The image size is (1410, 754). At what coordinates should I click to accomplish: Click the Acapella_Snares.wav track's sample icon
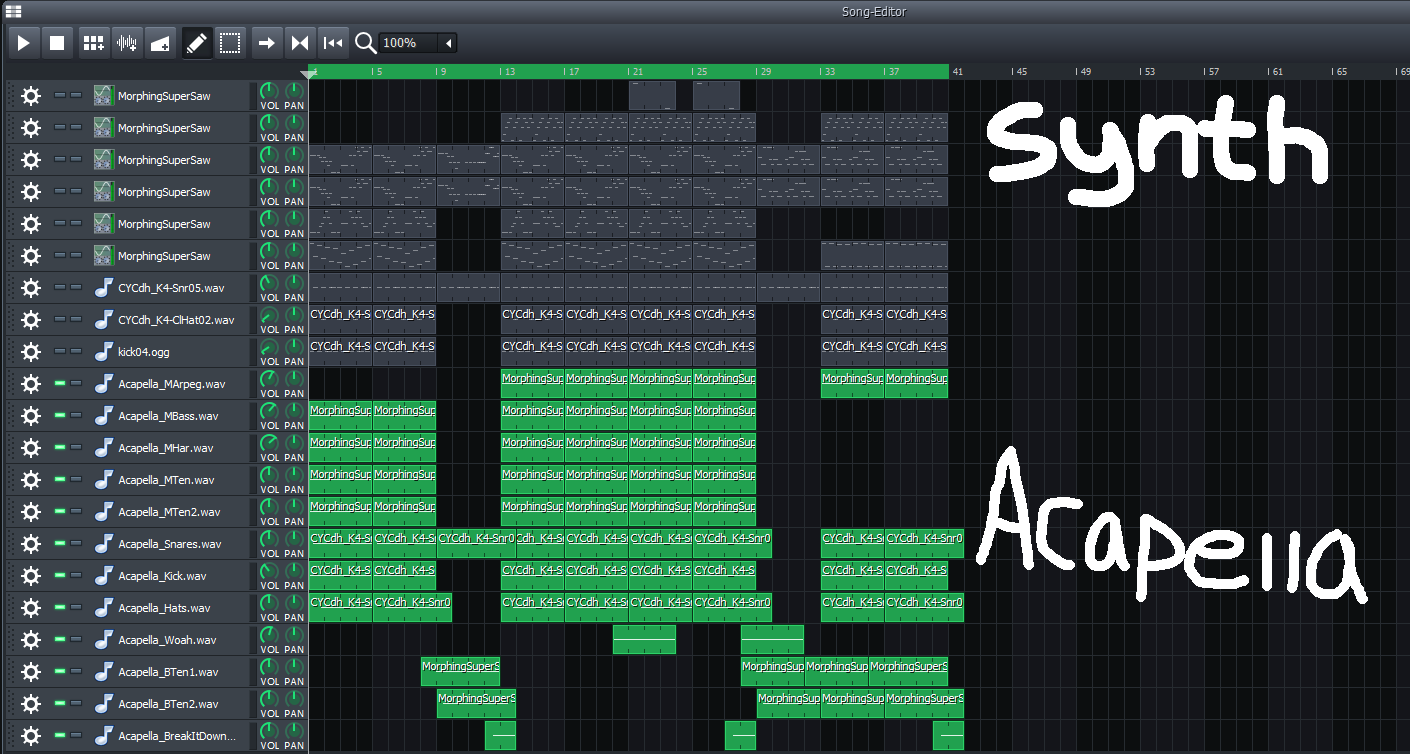click(103, 544)
